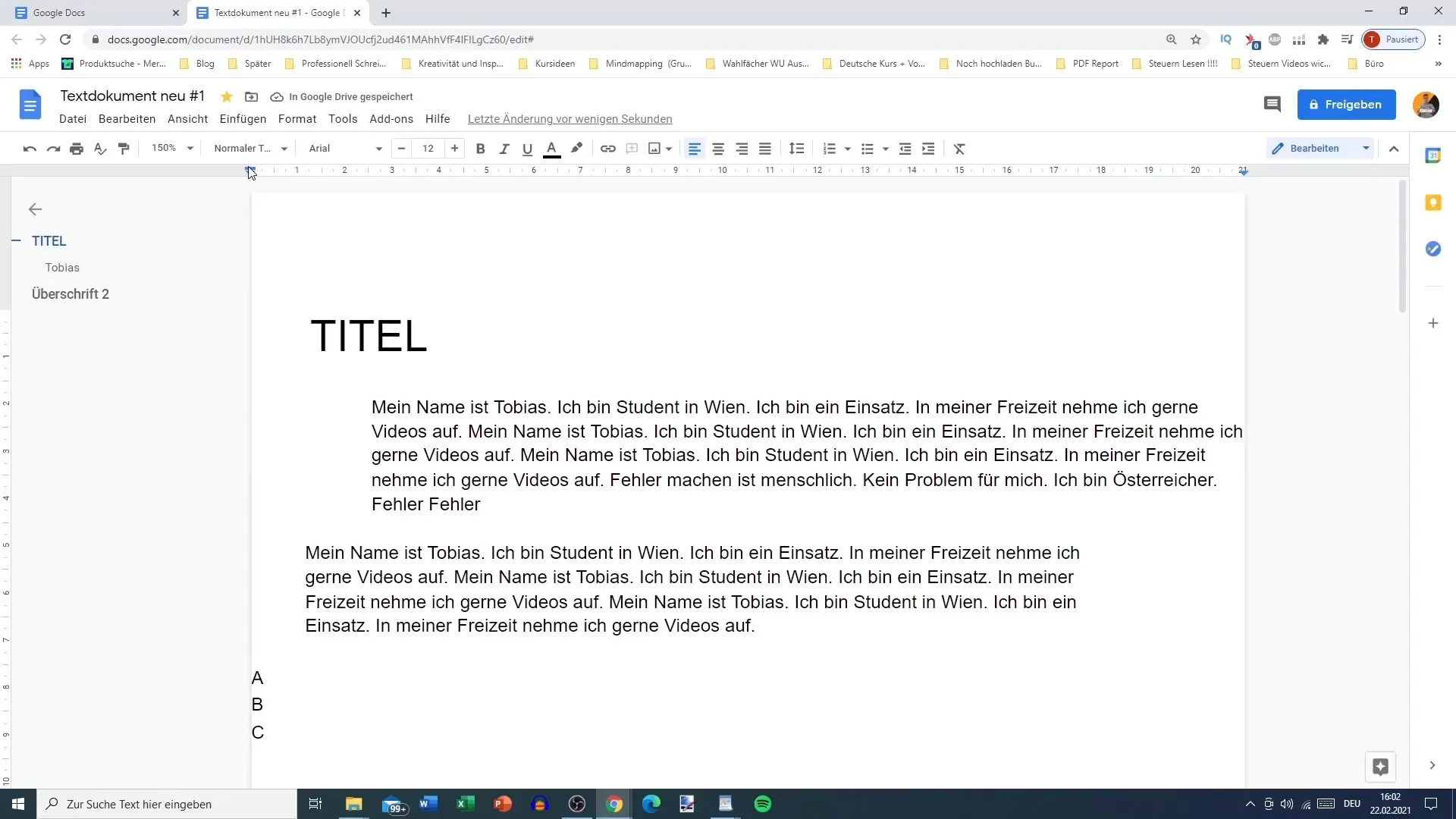Toggle bold formatting on selected text

click(480, 148)
